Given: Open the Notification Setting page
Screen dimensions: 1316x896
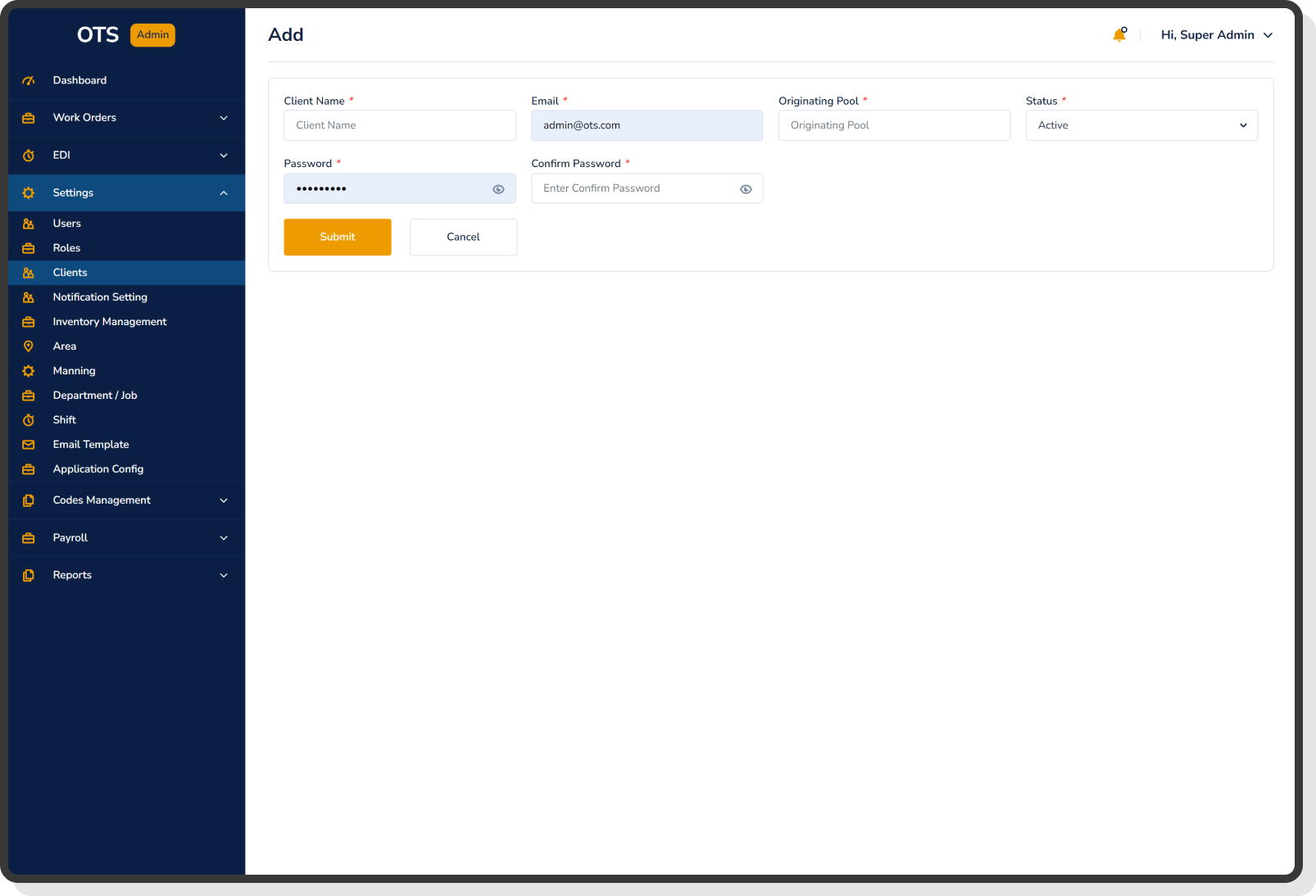Looking at the screenshot, I should click(x=100, y=296).
